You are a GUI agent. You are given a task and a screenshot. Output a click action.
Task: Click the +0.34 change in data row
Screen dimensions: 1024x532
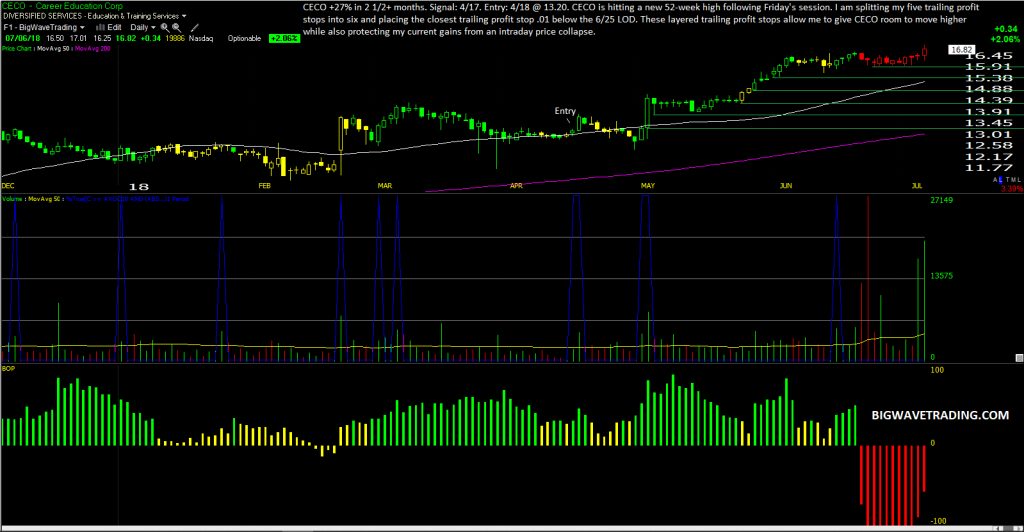pyautogui.click(x=151, y=39)
